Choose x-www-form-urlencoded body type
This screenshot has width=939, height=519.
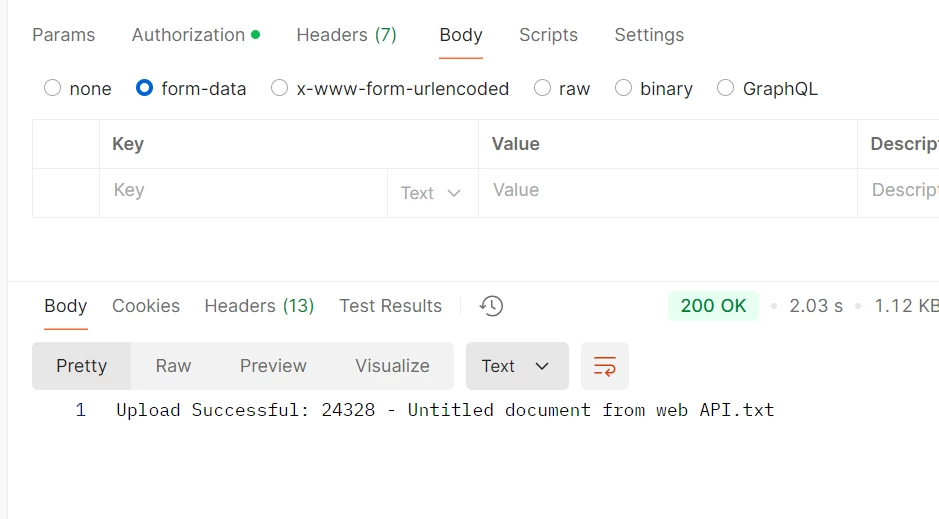coord(279,88)
